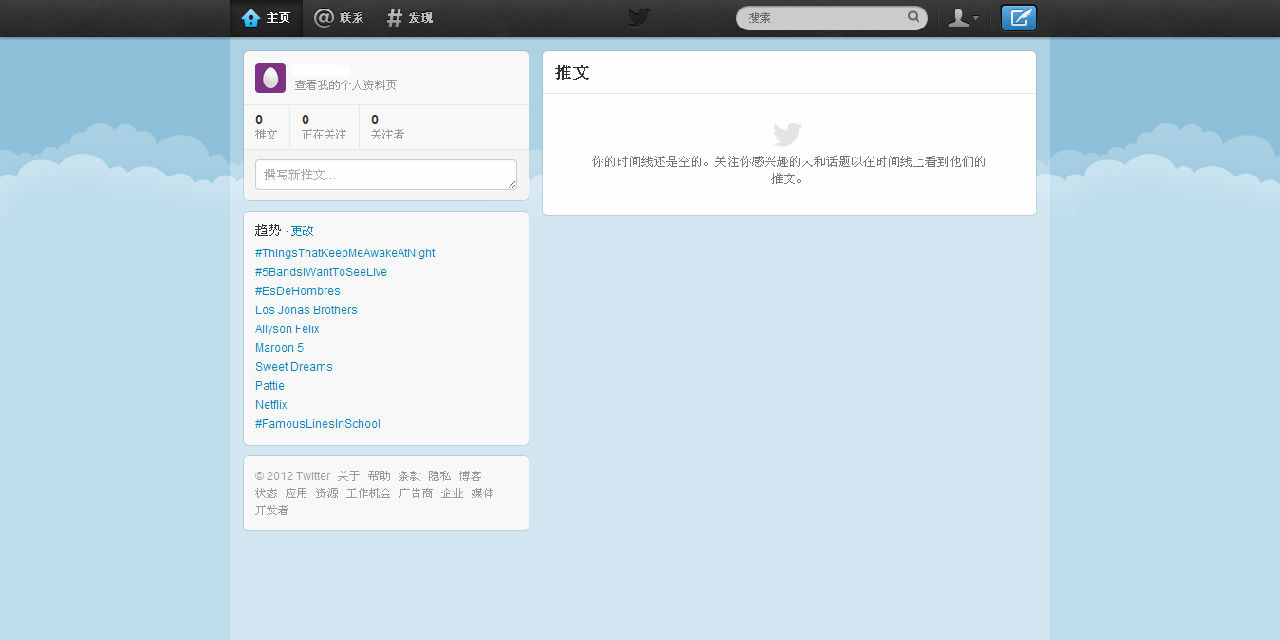Click the 企业 businesses footer link
The image size is (1280, 640).
click(x=452, y=493)
